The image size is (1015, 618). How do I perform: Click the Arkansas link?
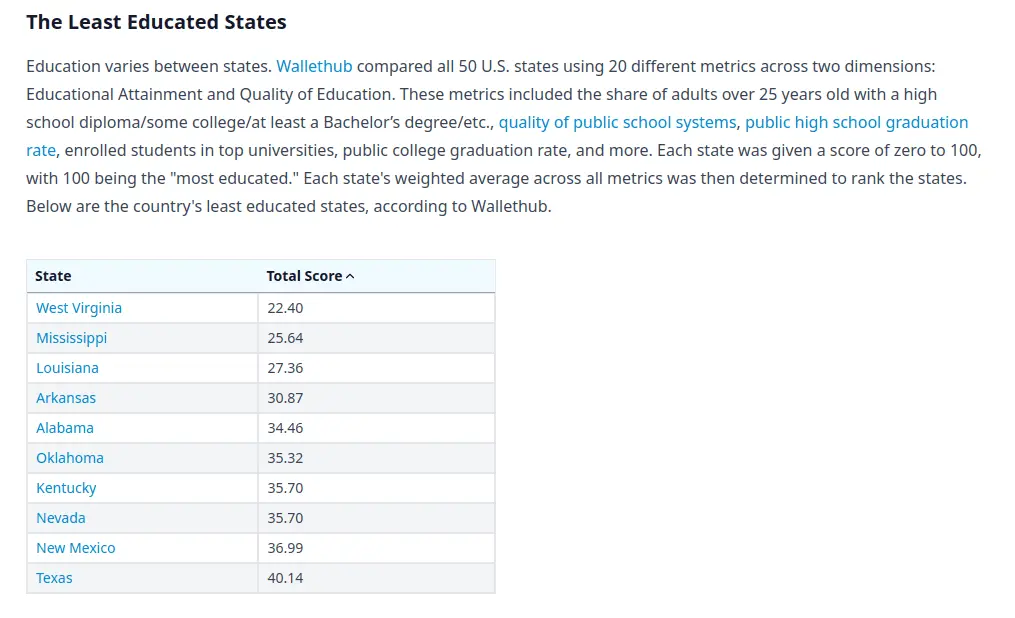[66, 398]
